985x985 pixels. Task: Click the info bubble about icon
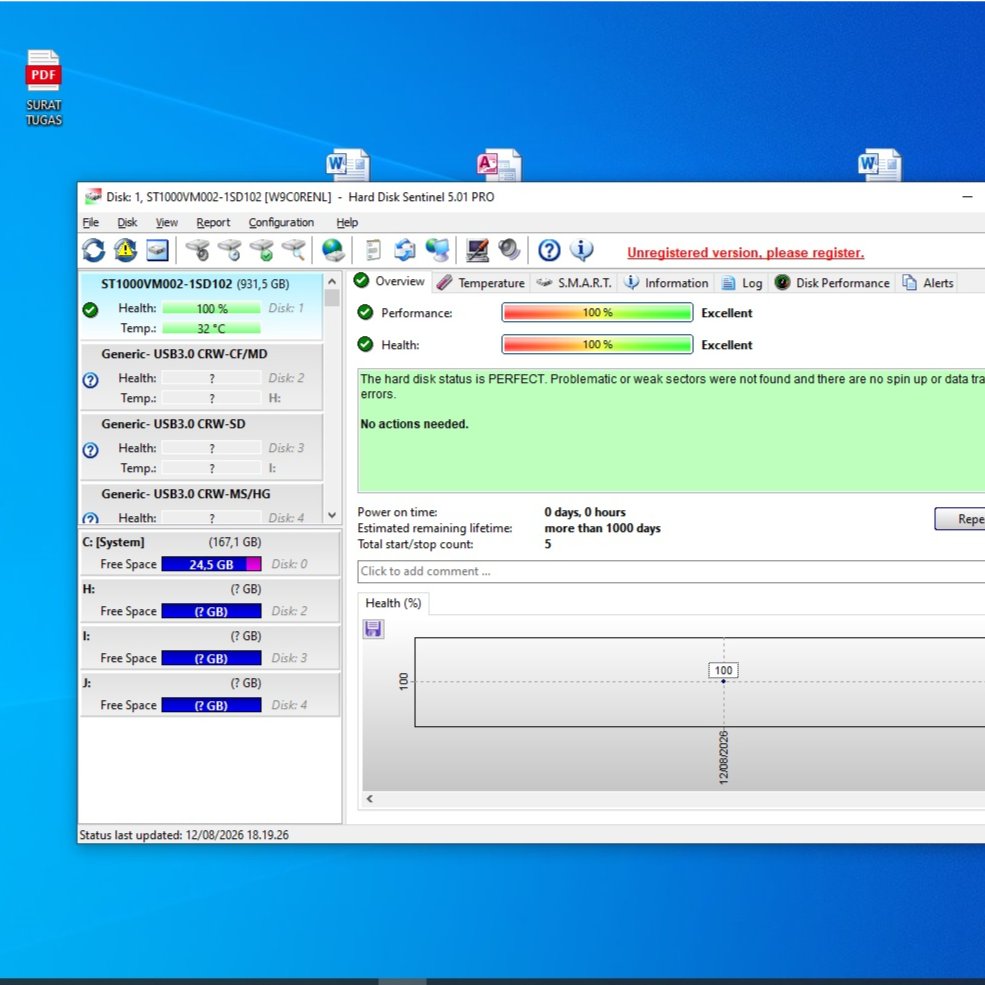581,251
